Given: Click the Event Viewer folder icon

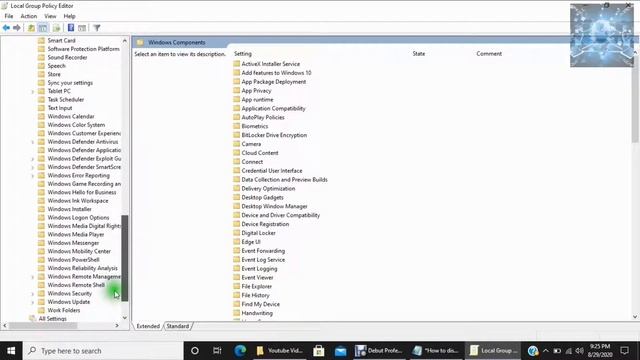Looking at the screenshot, I should pyautogui.click(x=237, y=277).
